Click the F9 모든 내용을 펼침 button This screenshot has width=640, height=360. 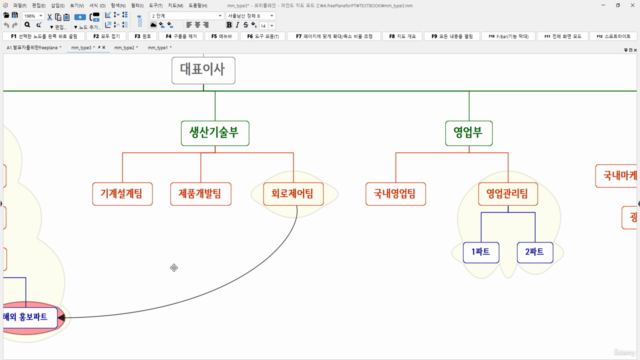pyautogui.click(x=452, y=36)
